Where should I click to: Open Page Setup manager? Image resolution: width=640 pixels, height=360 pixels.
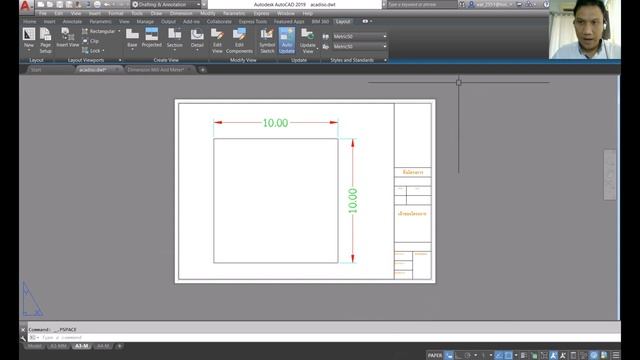(45, 40)
